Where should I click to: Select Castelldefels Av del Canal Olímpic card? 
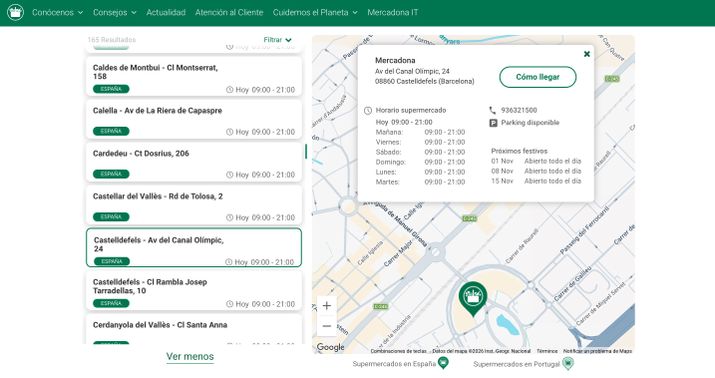(194, 248)
